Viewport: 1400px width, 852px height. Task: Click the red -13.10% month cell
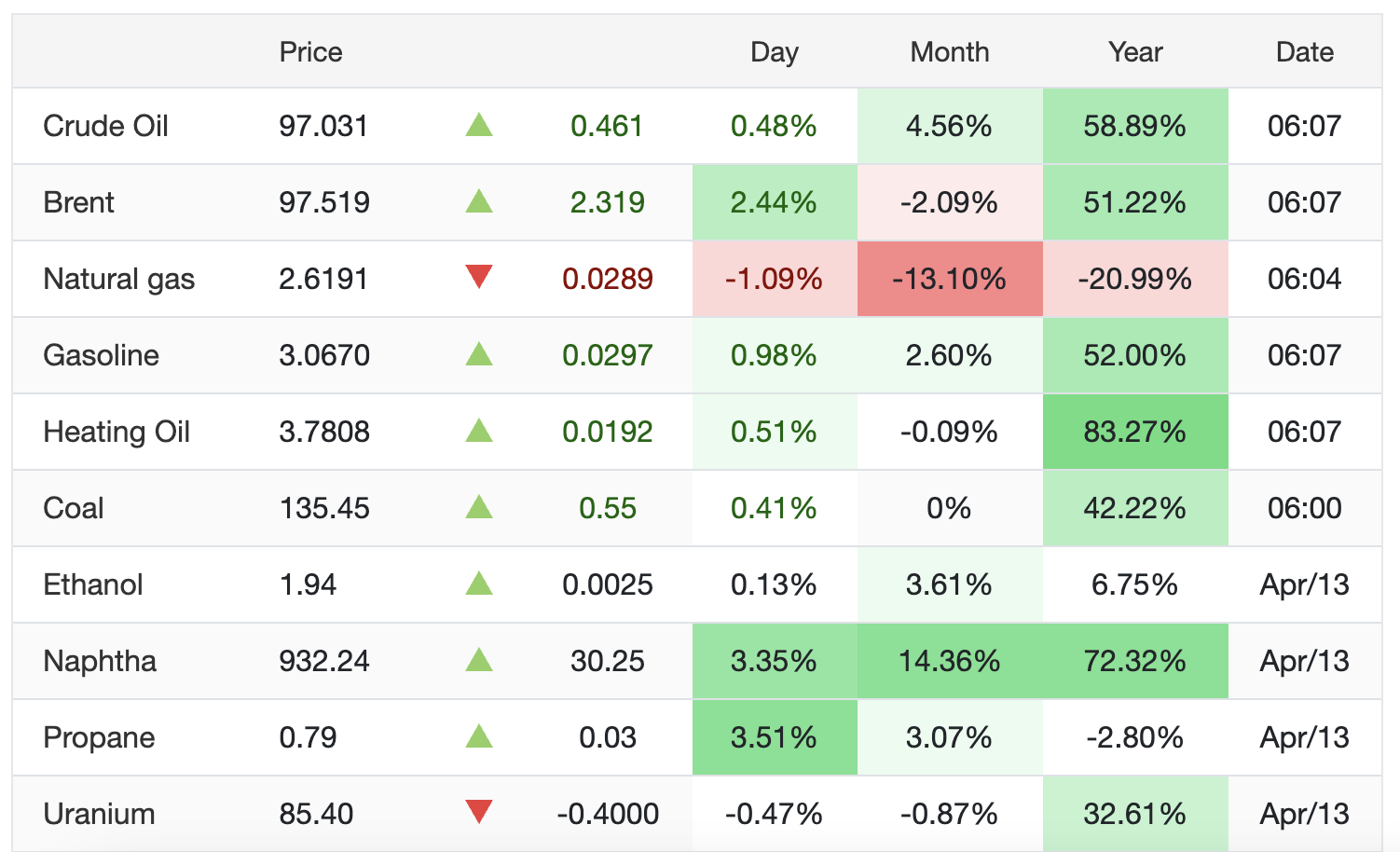(x=949, y=279)
